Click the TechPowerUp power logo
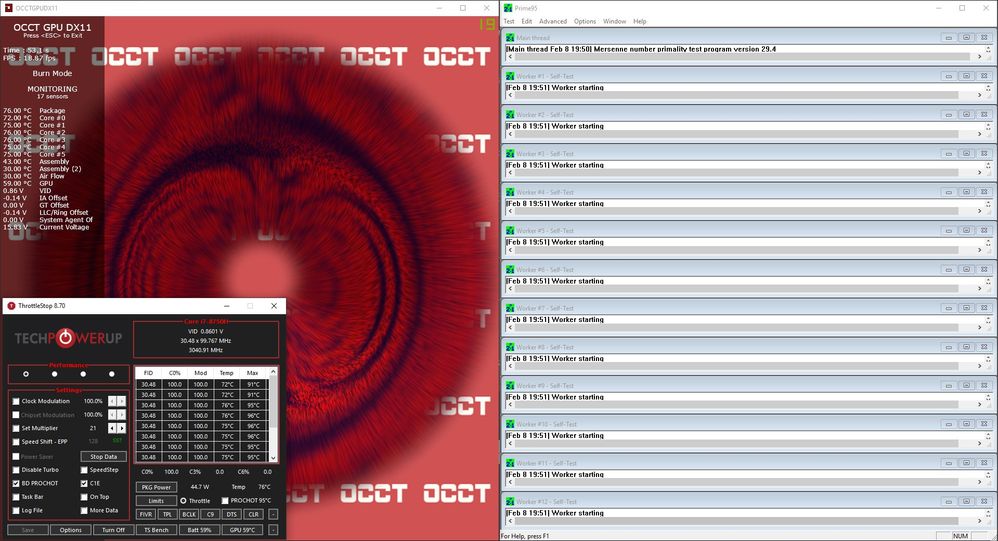This screenshot has width=998, height=541. [x=66, y=338]
